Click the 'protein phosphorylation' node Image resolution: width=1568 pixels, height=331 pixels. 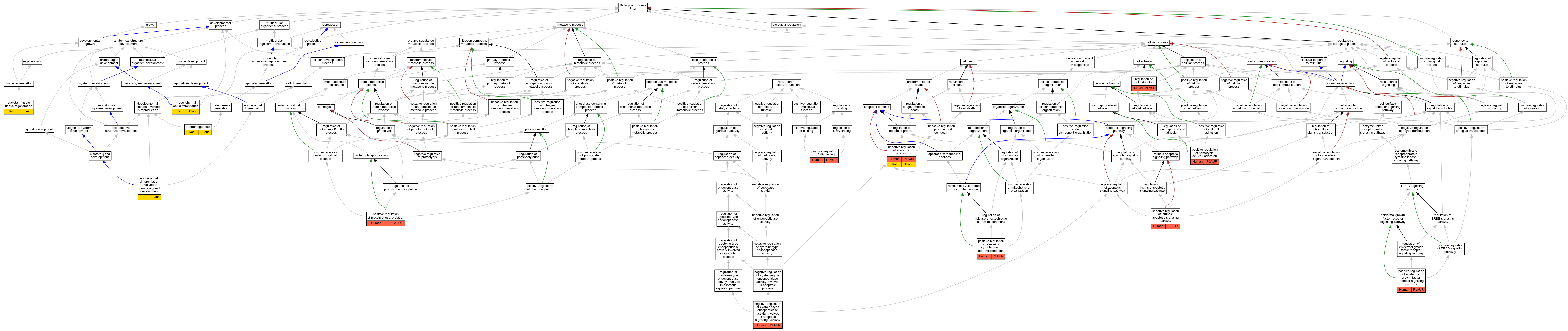(x=371, y=155)
